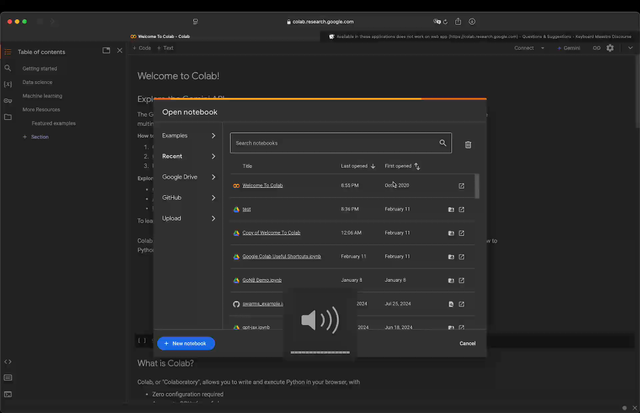
Task: Click the New notebook button
Action: pyautogui.click(x=186, y=343)
